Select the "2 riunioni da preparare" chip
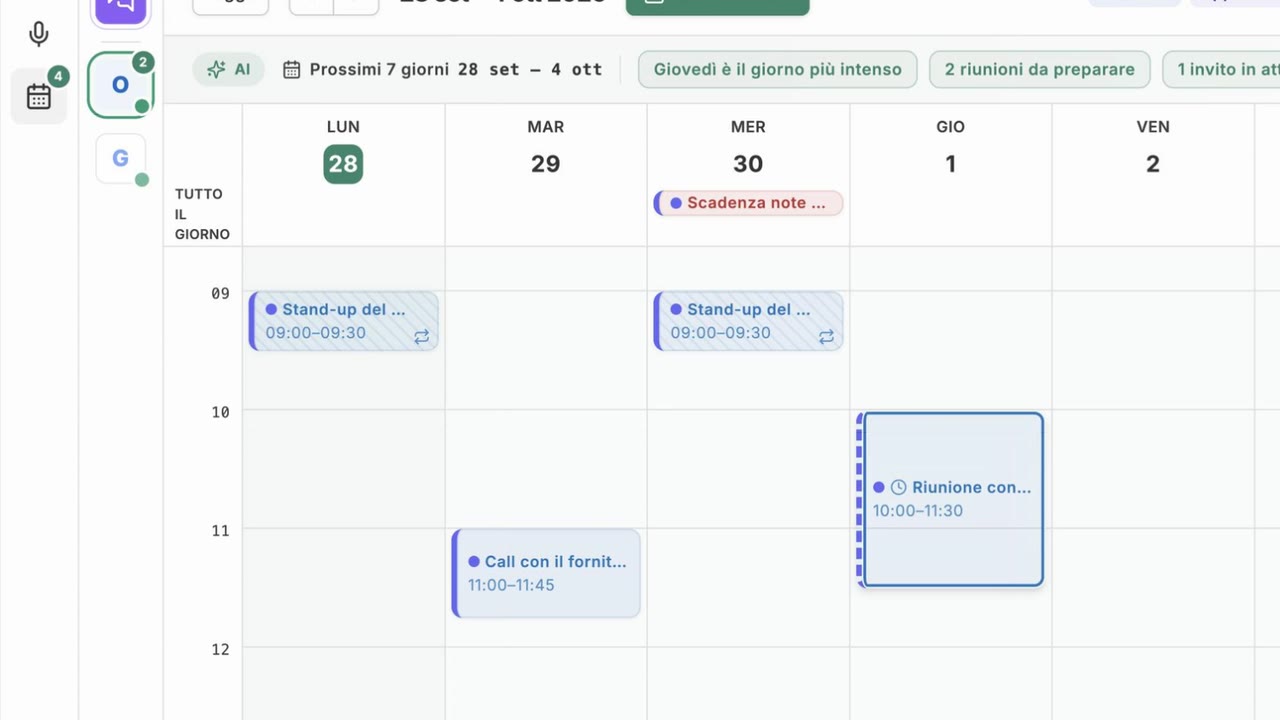The width and height of the screenshot is (1280, 720). 1040,69
